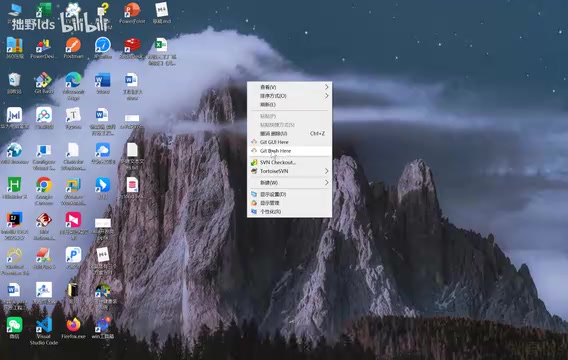Screen dimensions: 568x360
Task: Launch Google Chrome from the desktop
Action: coord(44,191)
